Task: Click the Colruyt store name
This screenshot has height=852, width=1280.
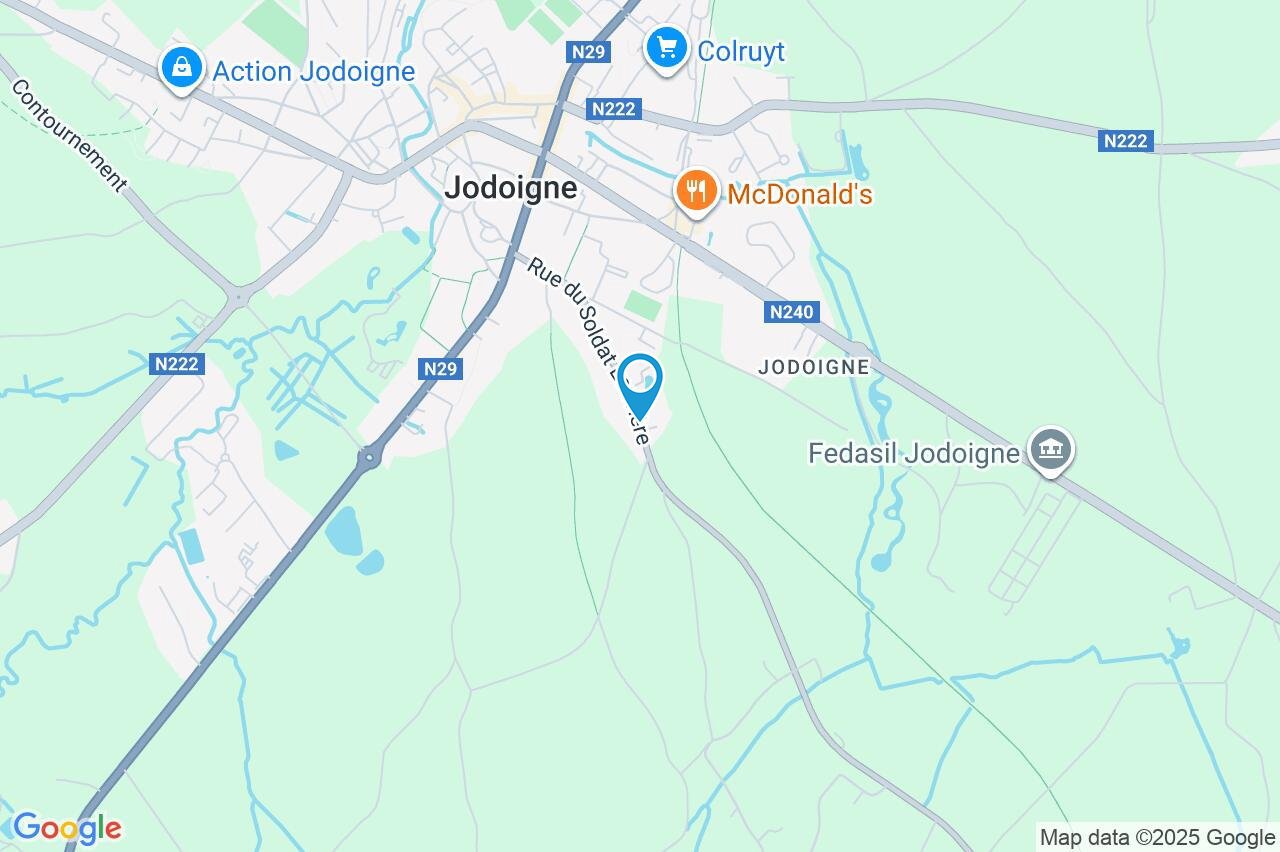Action: pos(741,51)
